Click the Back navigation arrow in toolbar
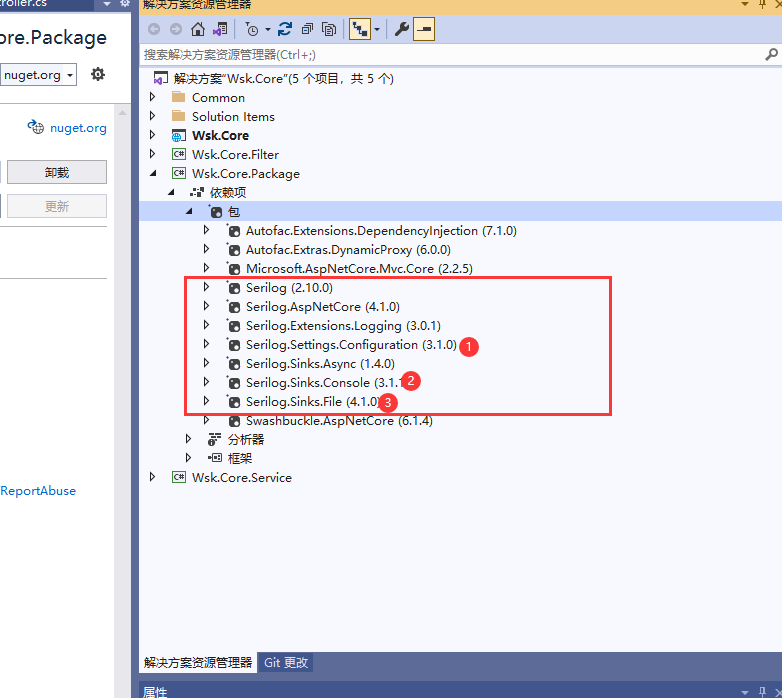The image size is (782, 698). [154, 29]
